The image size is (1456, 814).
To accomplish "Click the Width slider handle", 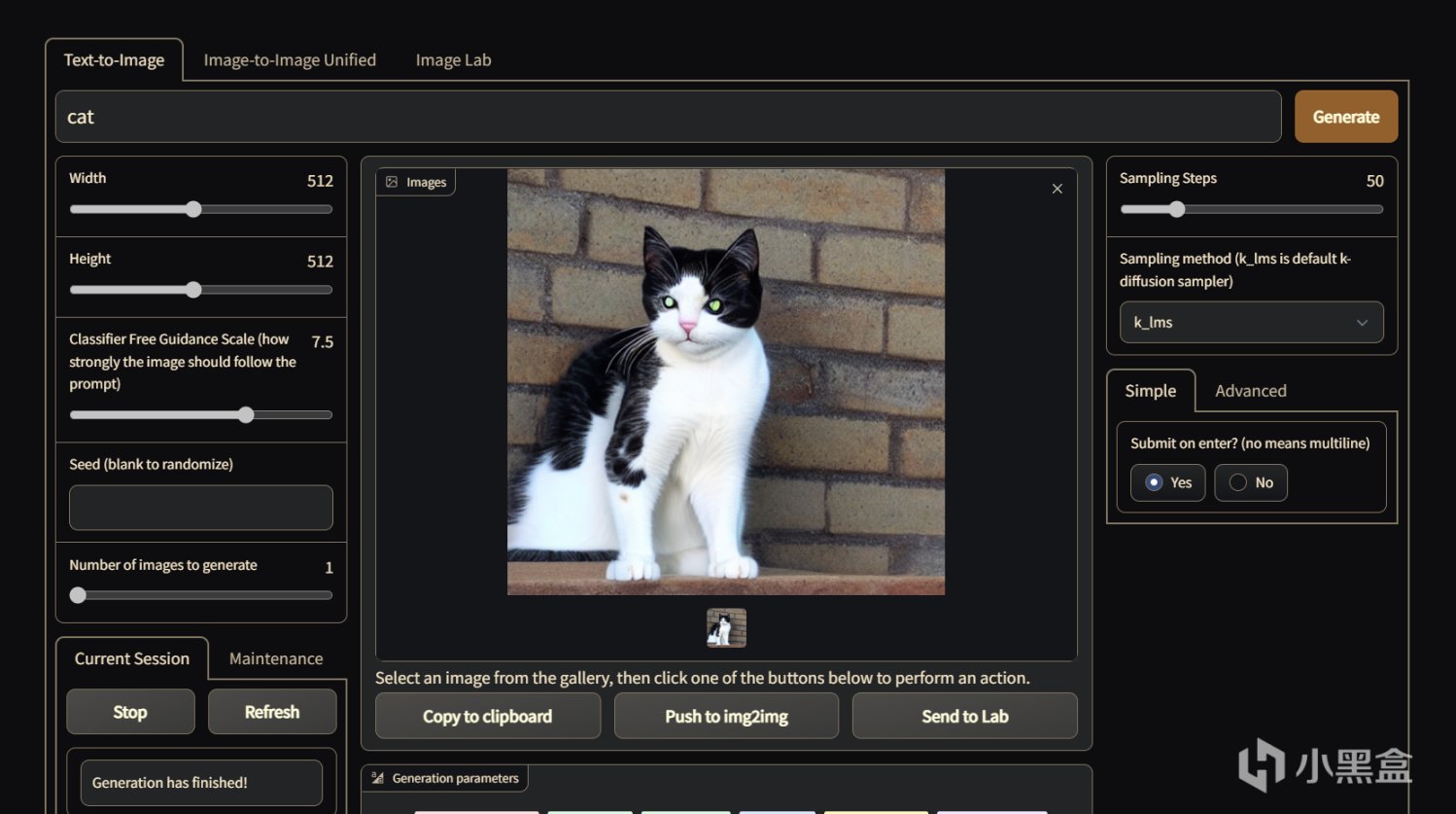I will 193,209.
